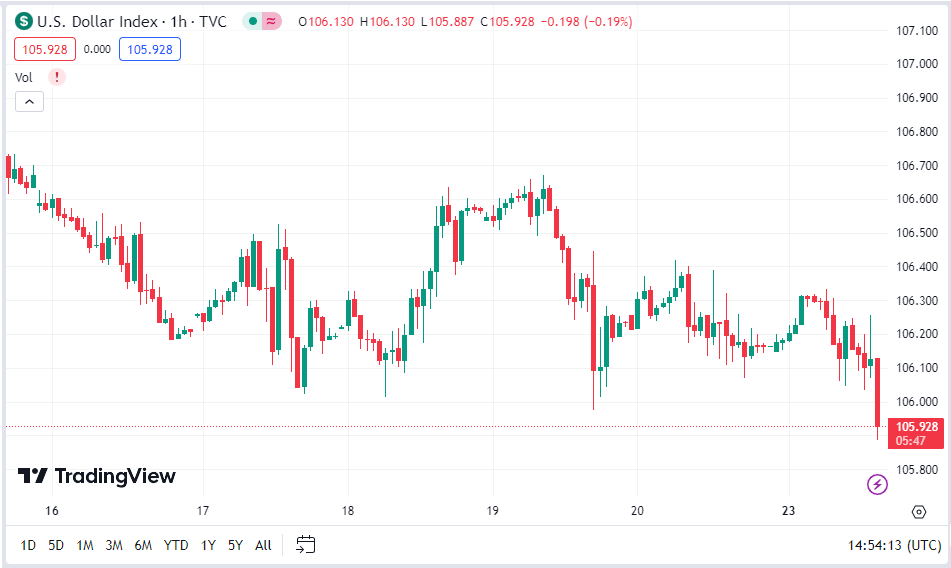Choose the All time range
Viewport: 951px width, 568px height.
(x=263, y=545)
